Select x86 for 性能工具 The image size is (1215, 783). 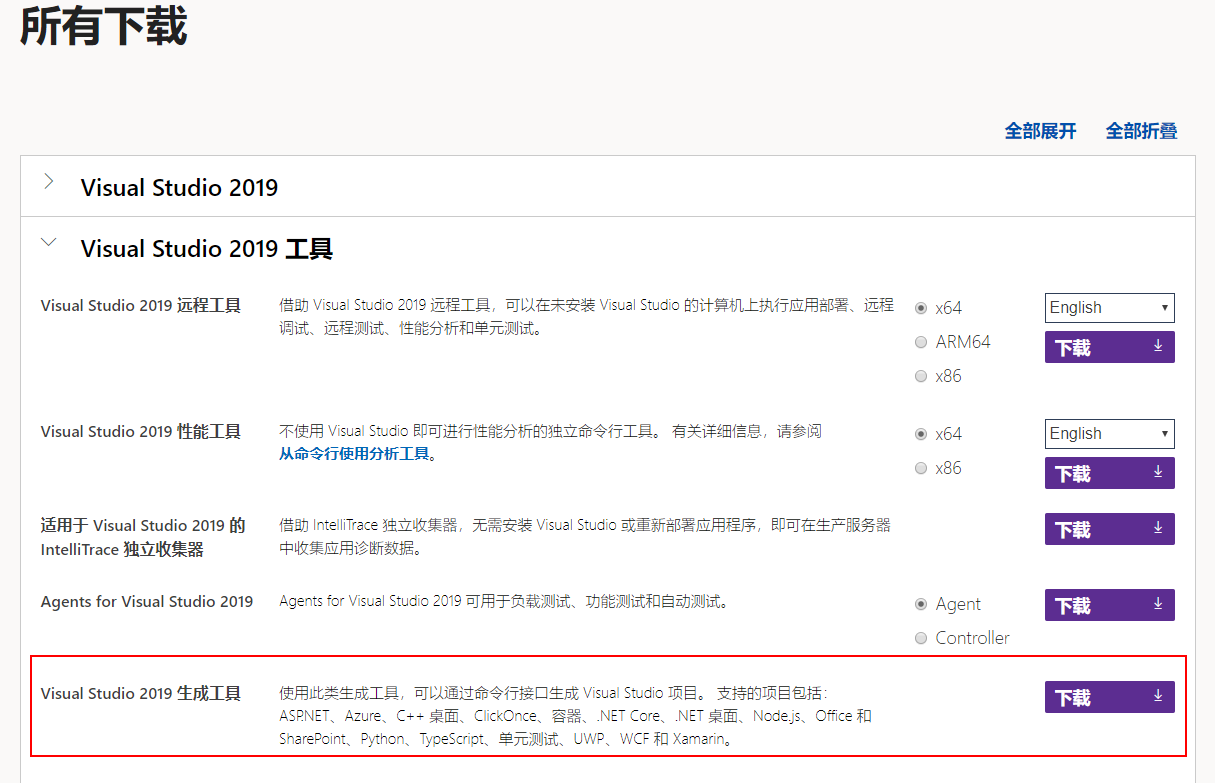[x=921, y=468]
